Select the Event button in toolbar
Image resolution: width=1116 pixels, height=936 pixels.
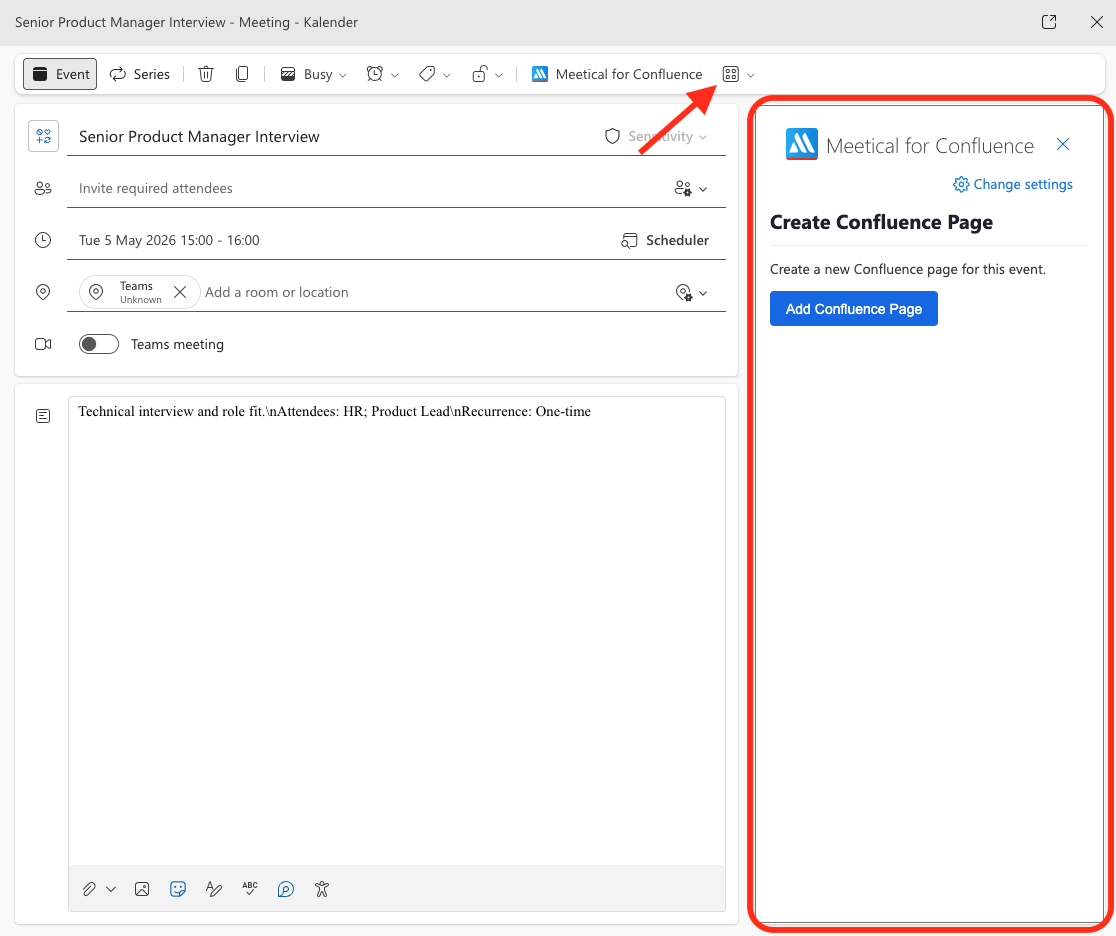point(60,74)
